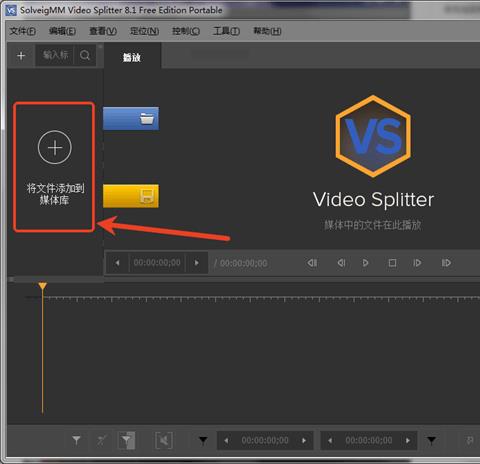The width and height of the screenshot is (480, 464).
Task: Switch to the 播放 tab
Action: pyautogui.click(x=132, y=57)
